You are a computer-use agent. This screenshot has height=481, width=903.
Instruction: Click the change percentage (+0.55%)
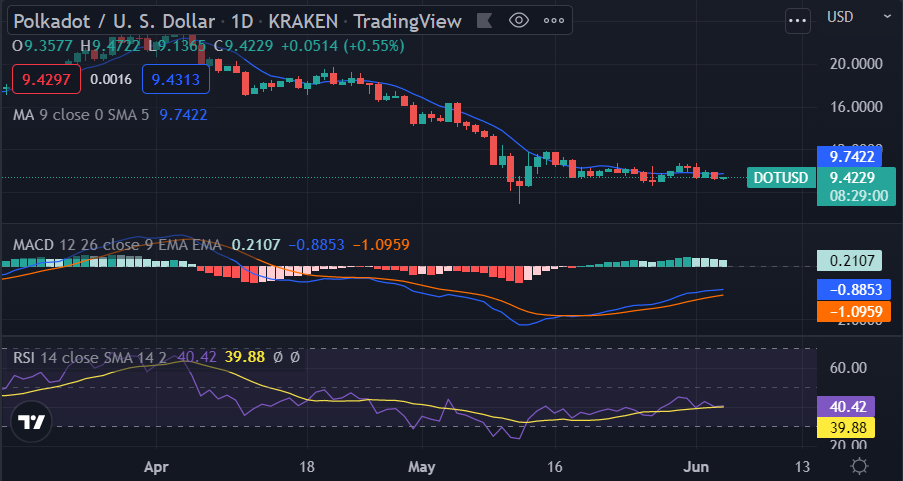pos(374,46)
